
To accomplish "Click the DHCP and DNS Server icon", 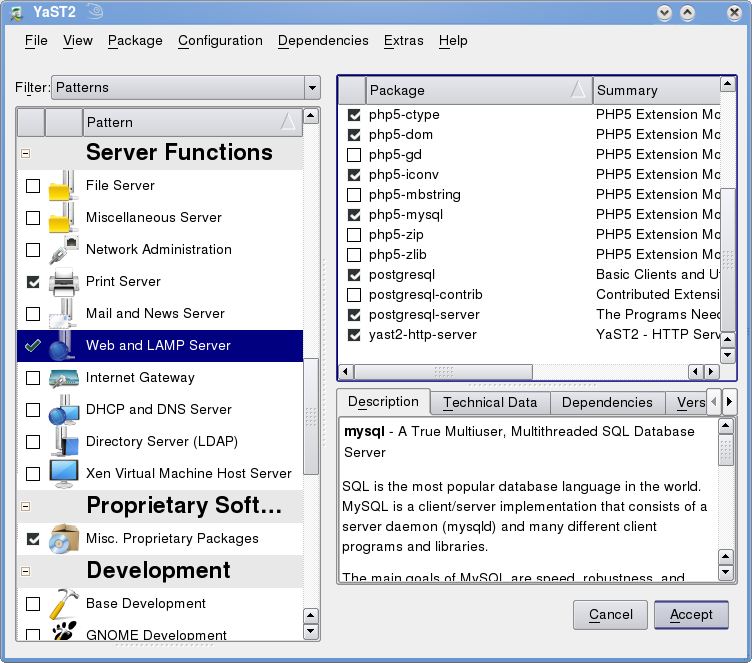I will coord(63,410).
